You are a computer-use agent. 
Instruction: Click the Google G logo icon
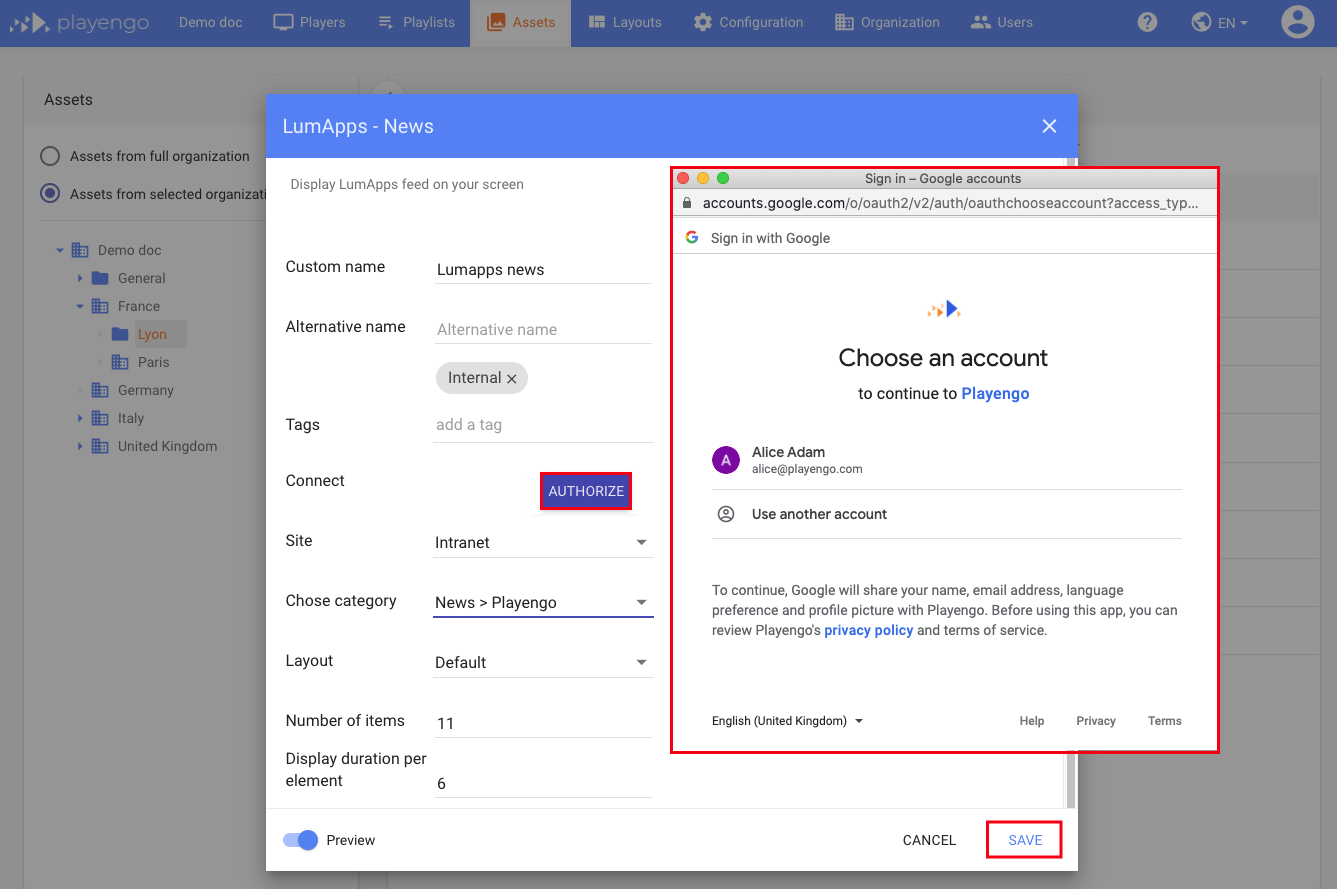click(691, 238)
